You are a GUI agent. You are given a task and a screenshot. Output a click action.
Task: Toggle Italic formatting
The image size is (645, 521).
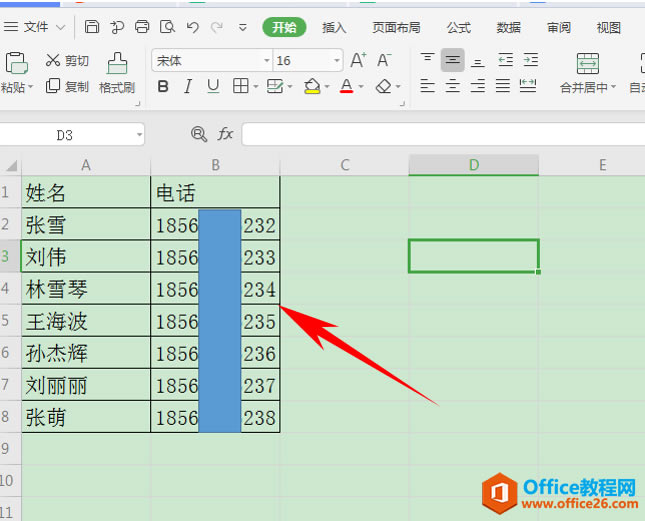coord(188,86)
